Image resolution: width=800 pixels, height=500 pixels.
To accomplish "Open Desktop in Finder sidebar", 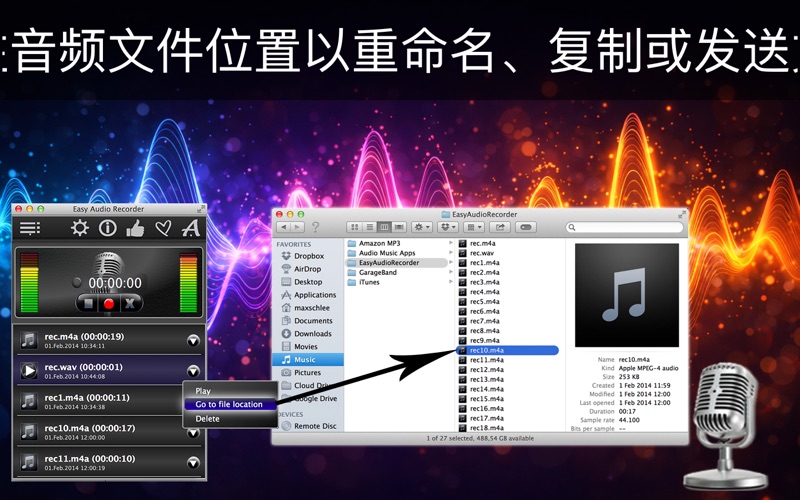I will pyautogui.click(x=307, y=282).
